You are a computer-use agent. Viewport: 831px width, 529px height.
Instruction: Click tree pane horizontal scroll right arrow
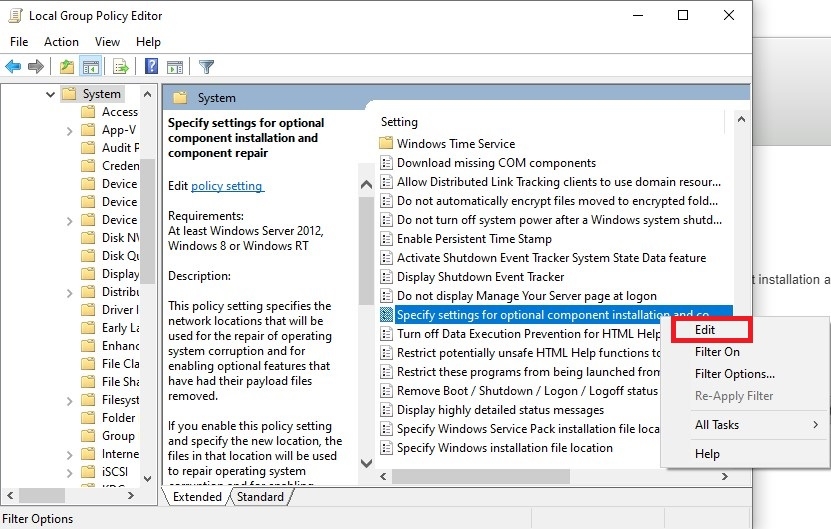[131, 496]
